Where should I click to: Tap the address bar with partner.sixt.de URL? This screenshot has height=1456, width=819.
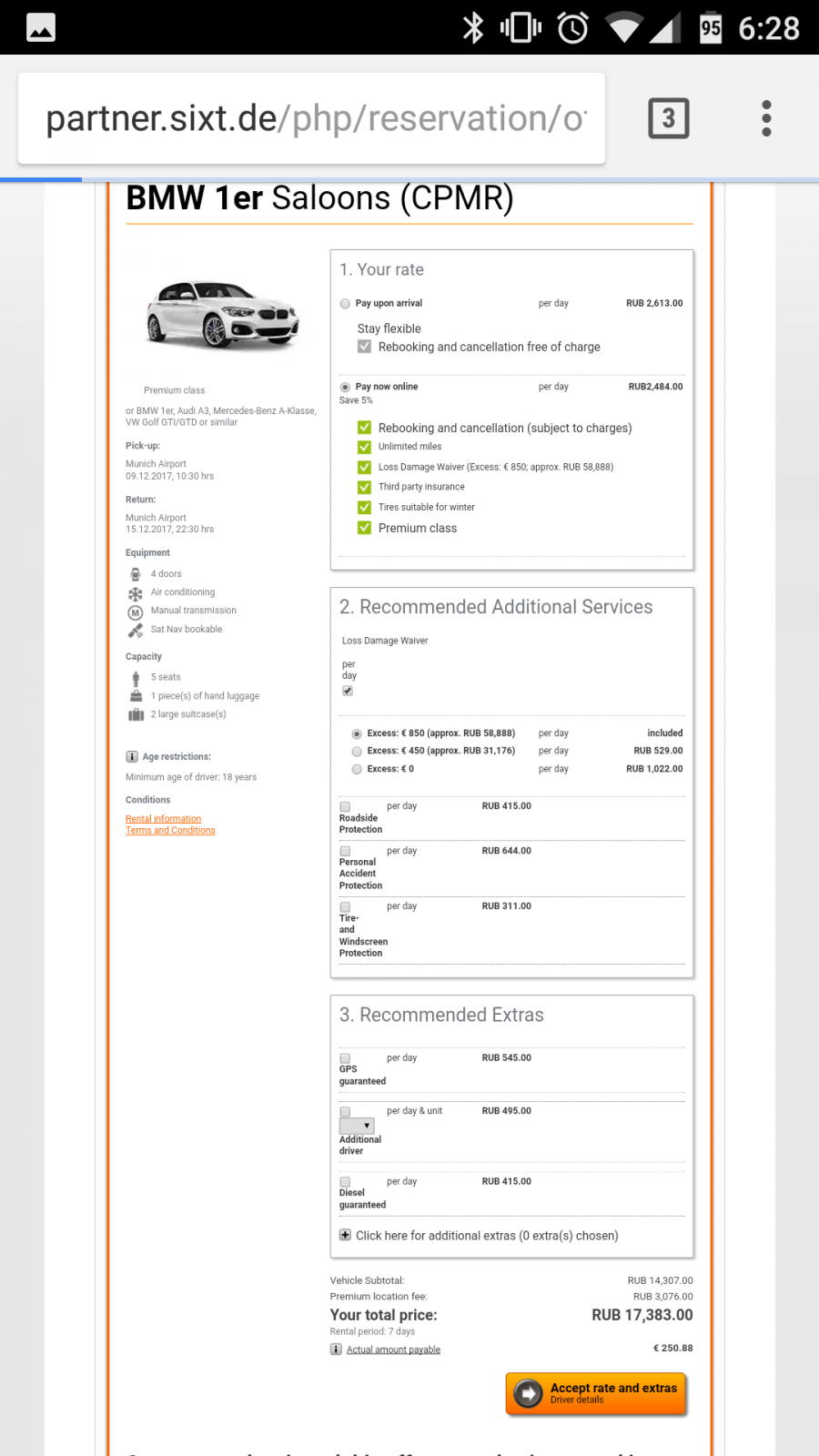(x=311, y=118)
